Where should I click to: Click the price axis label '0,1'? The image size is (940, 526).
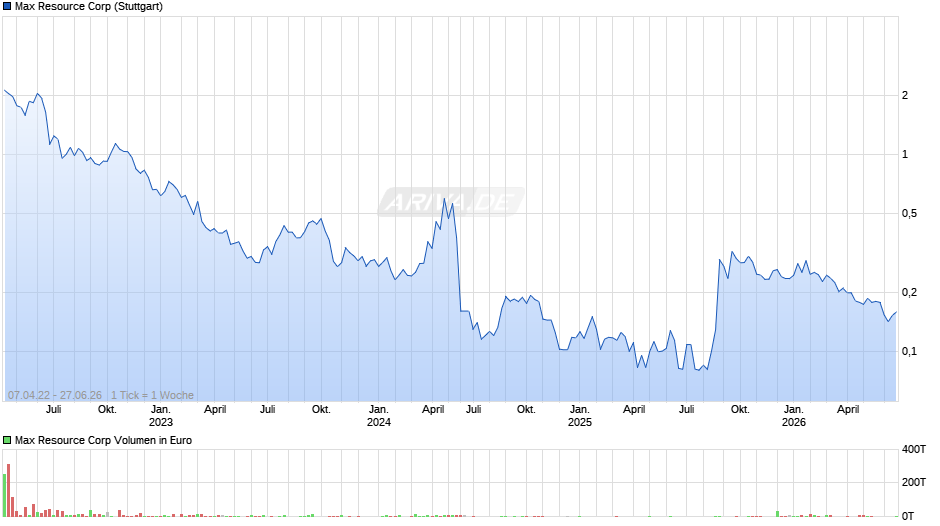click(909, 351)
